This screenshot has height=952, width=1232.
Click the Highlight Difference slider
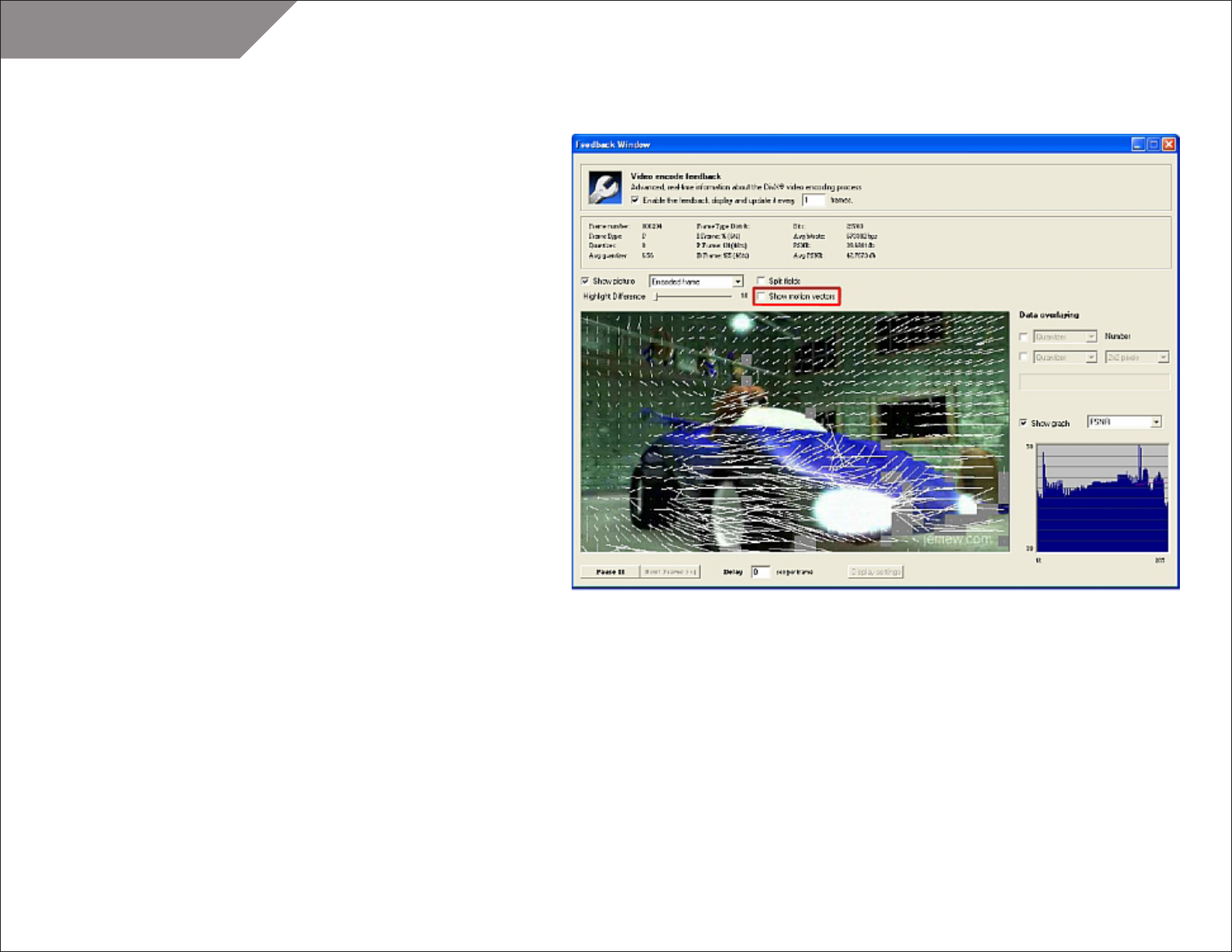coord(692,296)
